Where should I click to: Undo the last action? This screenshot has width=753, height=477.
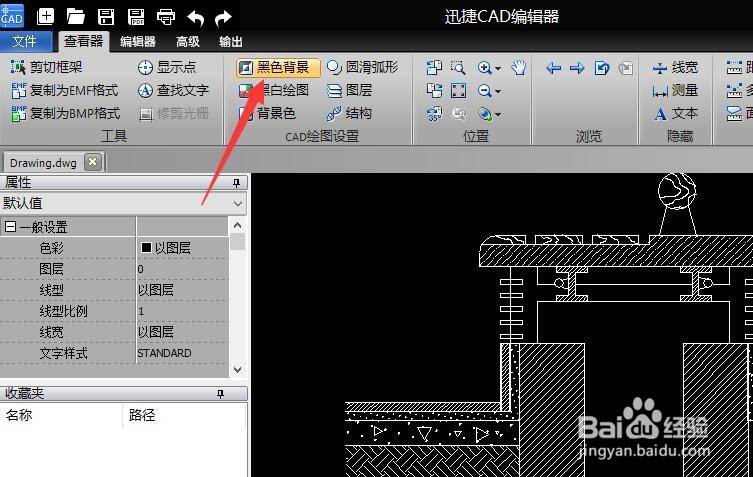click(x=195, y=18)
